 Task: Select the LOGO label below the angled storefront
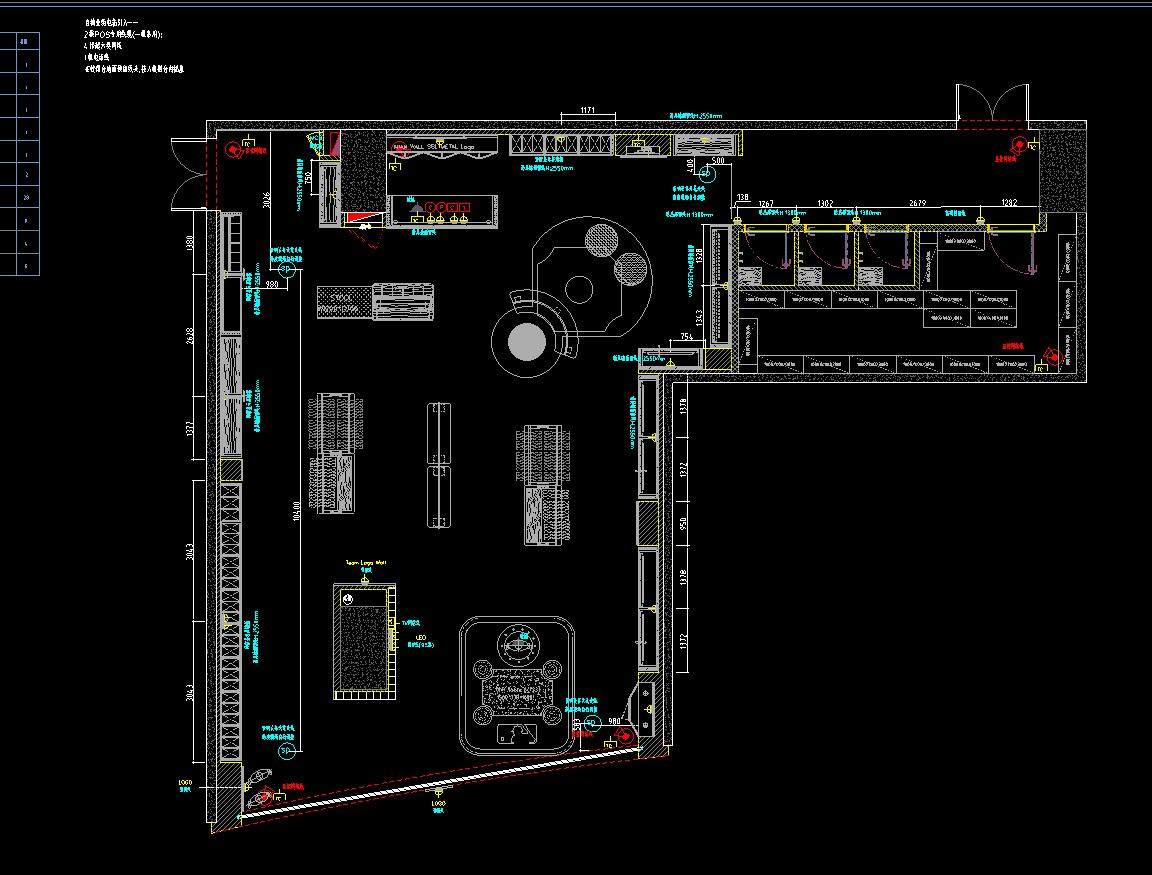(x=437, y=803)
